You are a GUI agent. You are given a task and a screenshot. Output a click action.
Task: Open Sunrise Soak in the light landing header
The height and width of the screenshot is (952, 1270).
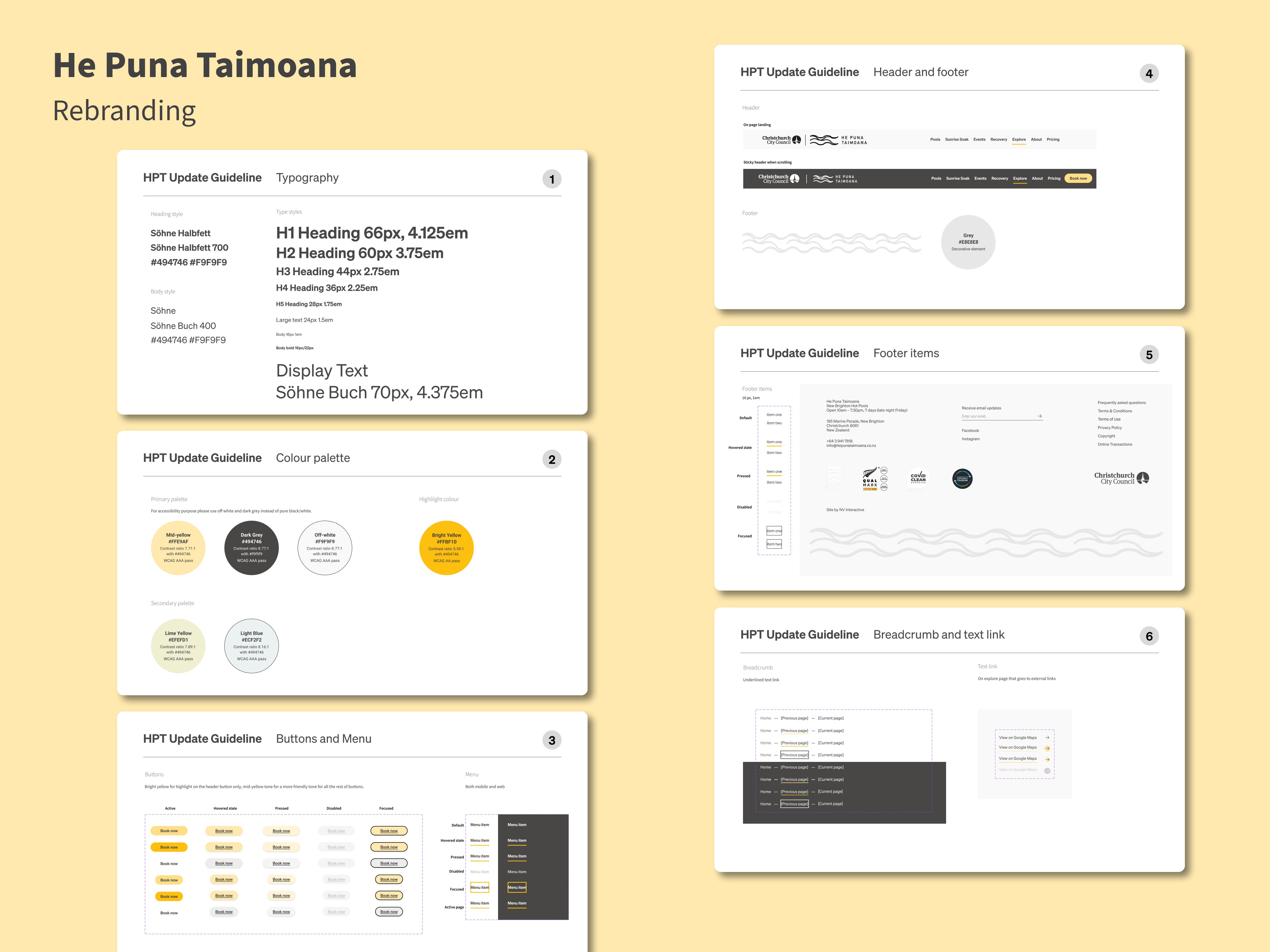tap(957, 140)
